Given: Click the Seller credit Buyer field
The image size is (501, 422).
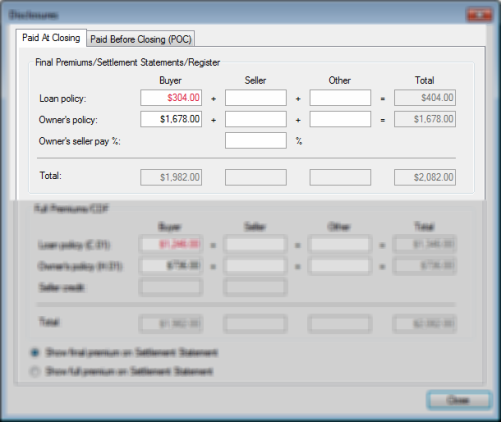Looking at the screenshot, I should click(171, 288).
